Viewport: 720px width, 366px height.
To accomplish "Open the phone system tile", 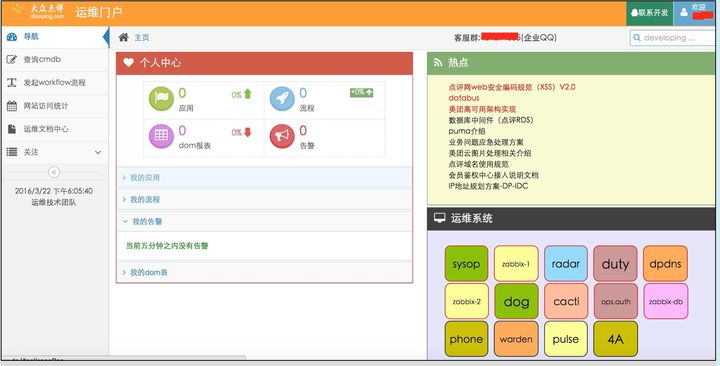I will click(466, 339).
